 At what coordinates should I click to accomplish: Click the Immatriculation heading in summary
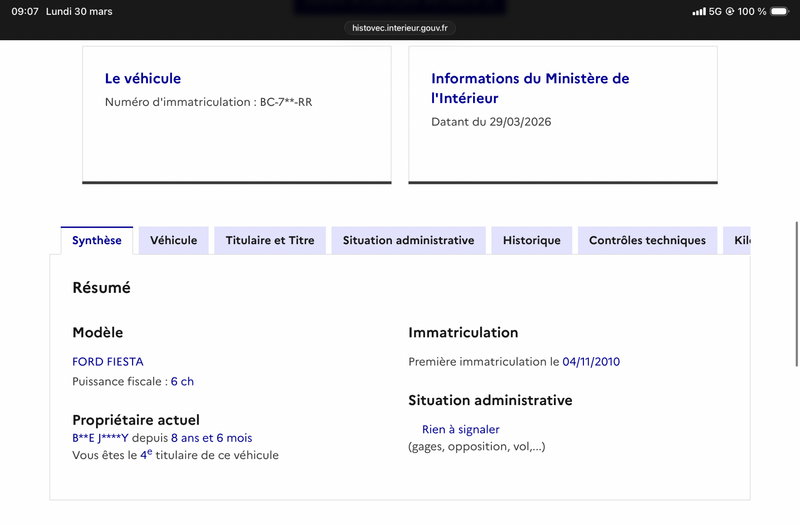coord(463,333)
